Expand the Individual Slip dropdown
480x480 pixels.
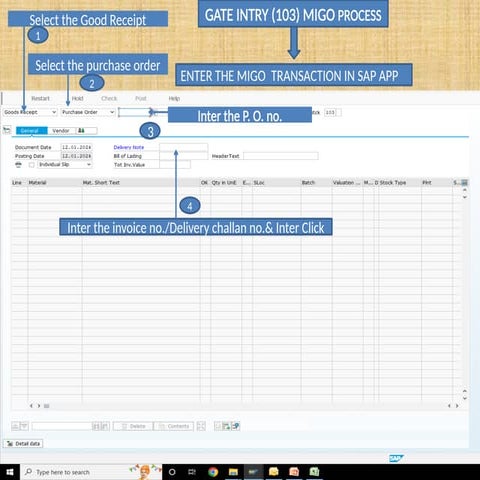[65, 165]
